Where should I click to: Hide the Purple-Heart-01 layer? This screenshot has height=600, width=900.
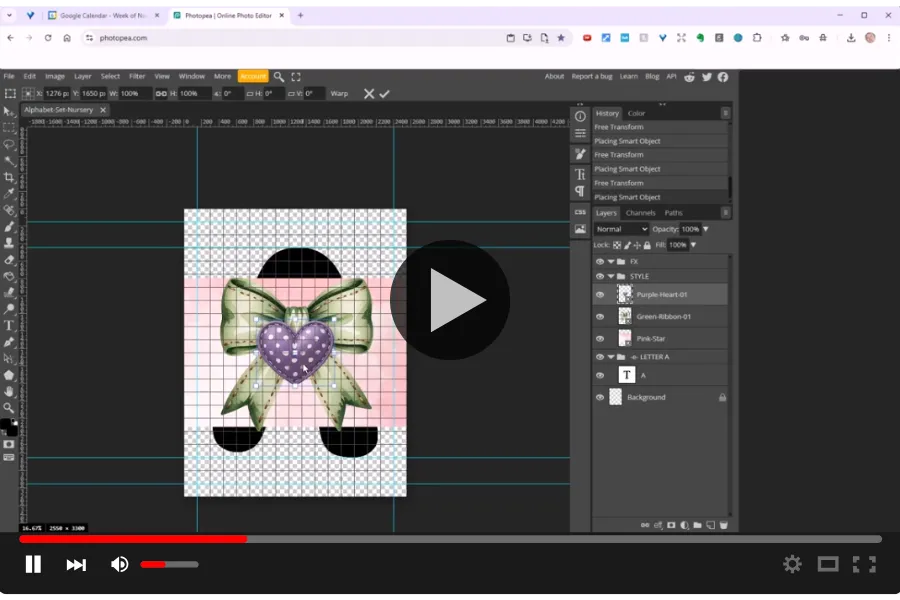(600, 295)
